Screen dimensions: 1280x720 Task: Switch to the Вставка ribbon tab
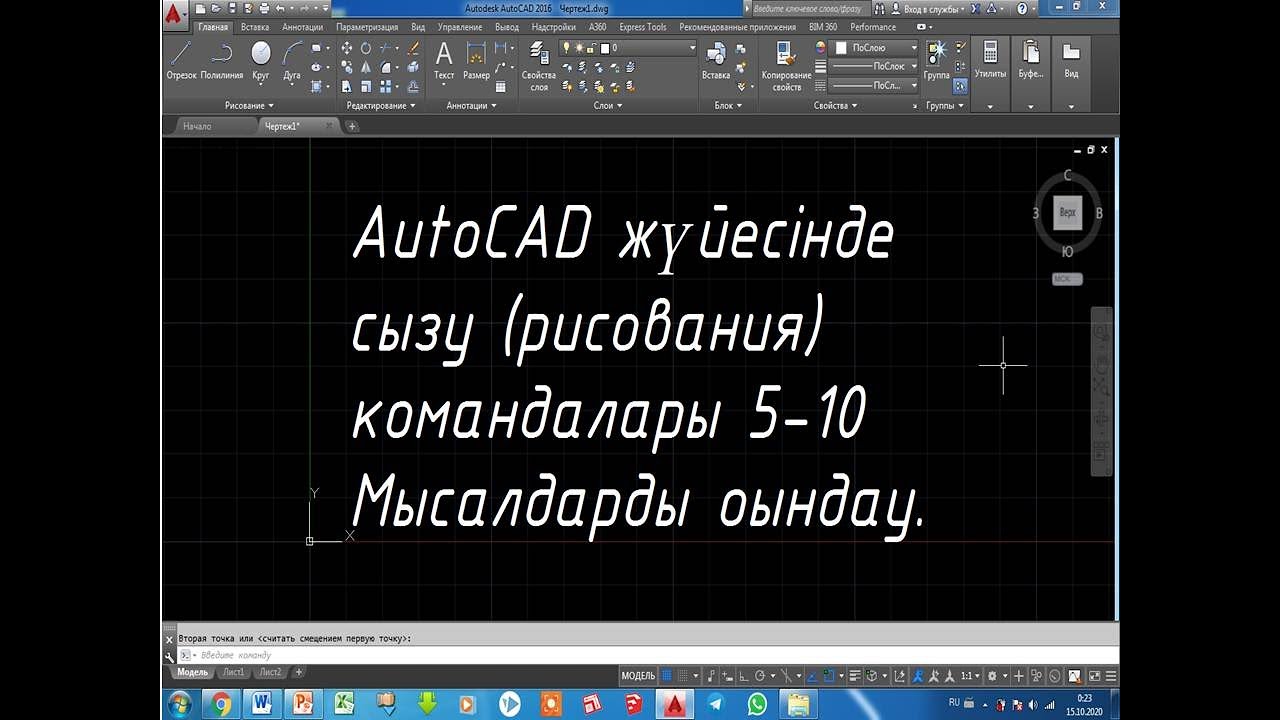point(255,27)
